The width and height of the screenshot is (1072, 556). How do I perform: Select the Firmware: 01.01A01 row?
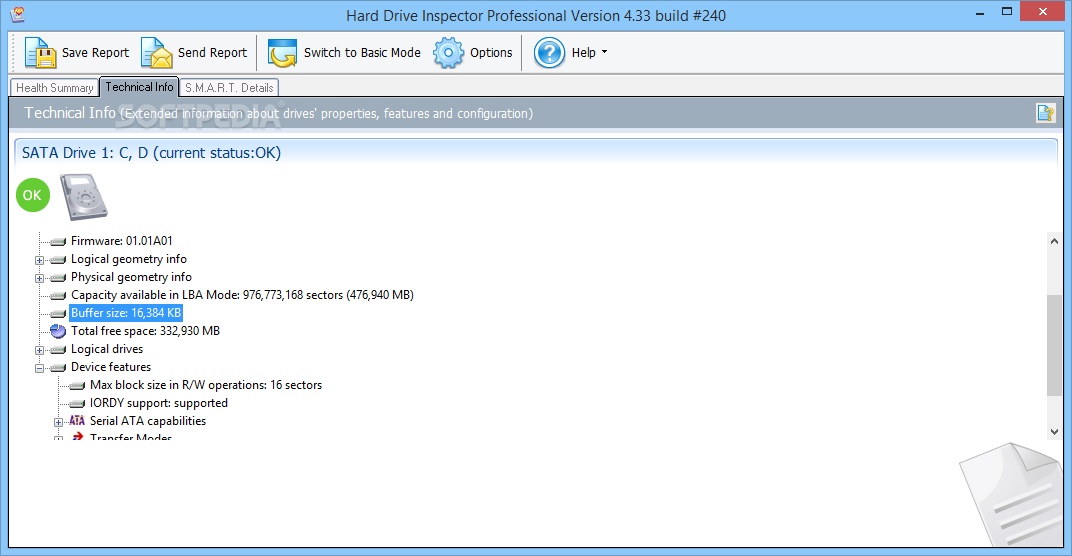pyautogui.click(x=122, y=241)
